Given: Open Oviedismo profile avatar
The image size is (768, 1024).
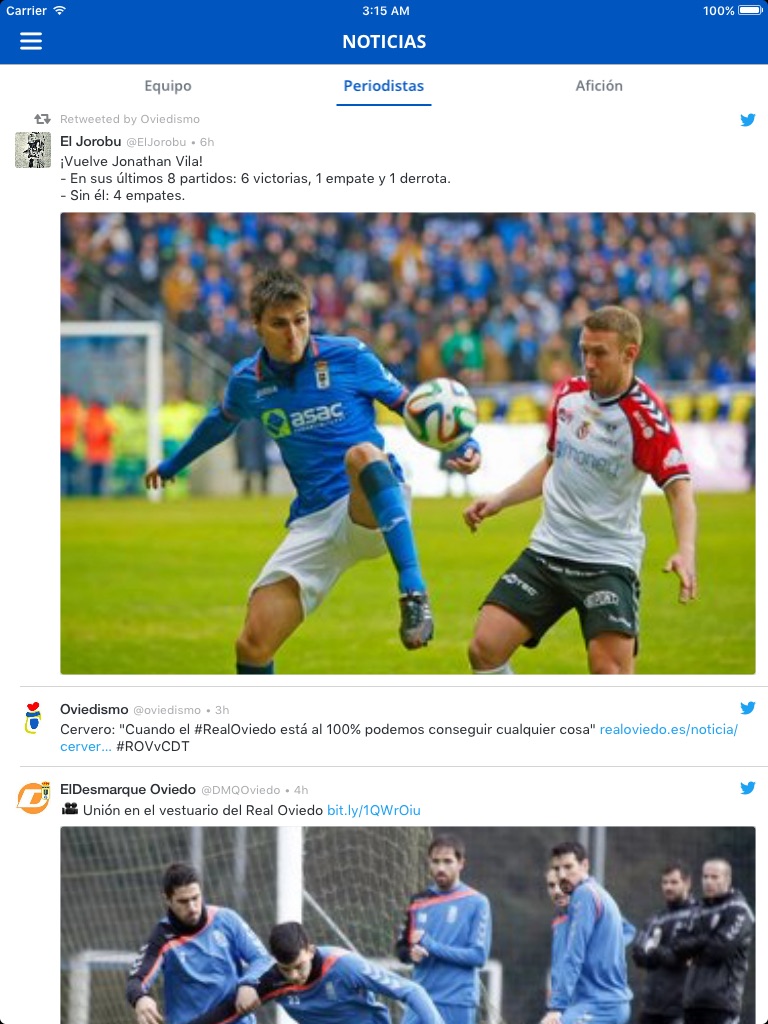Looking at the screenshot, I should [x=33, y=718].
